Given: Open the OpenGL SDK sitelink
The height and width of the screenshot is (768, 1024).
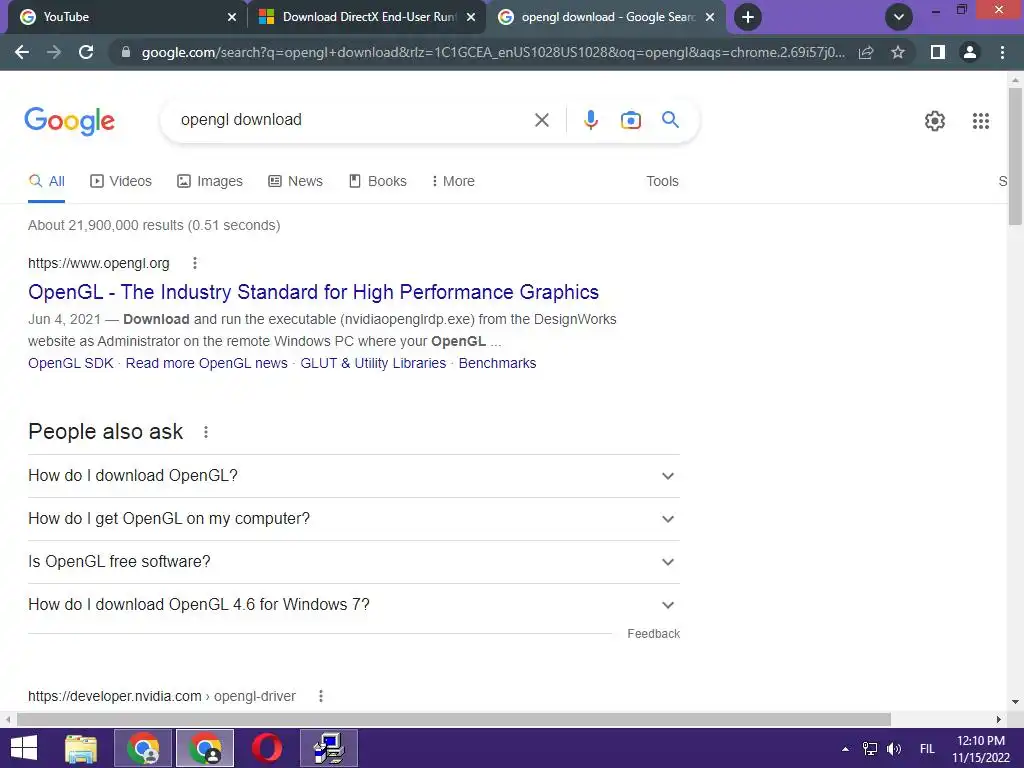Looking at the screenshot, I should coord(71,363).
